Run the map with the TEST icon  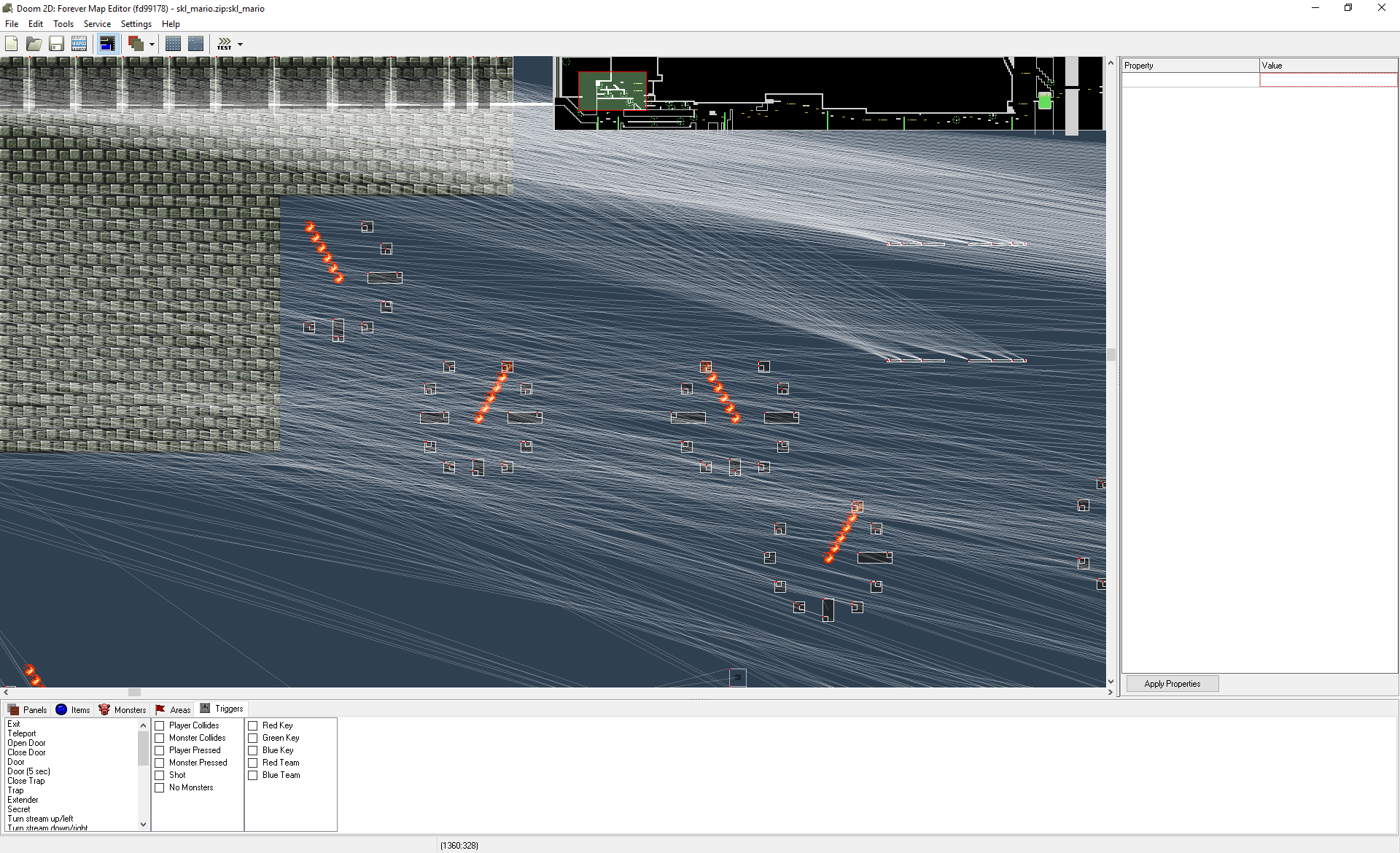coord(225,44)
